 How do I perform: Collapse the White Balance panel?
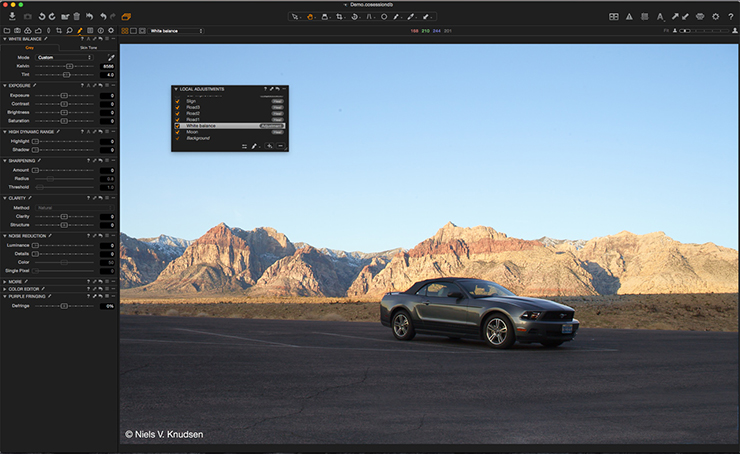point(5,39)
